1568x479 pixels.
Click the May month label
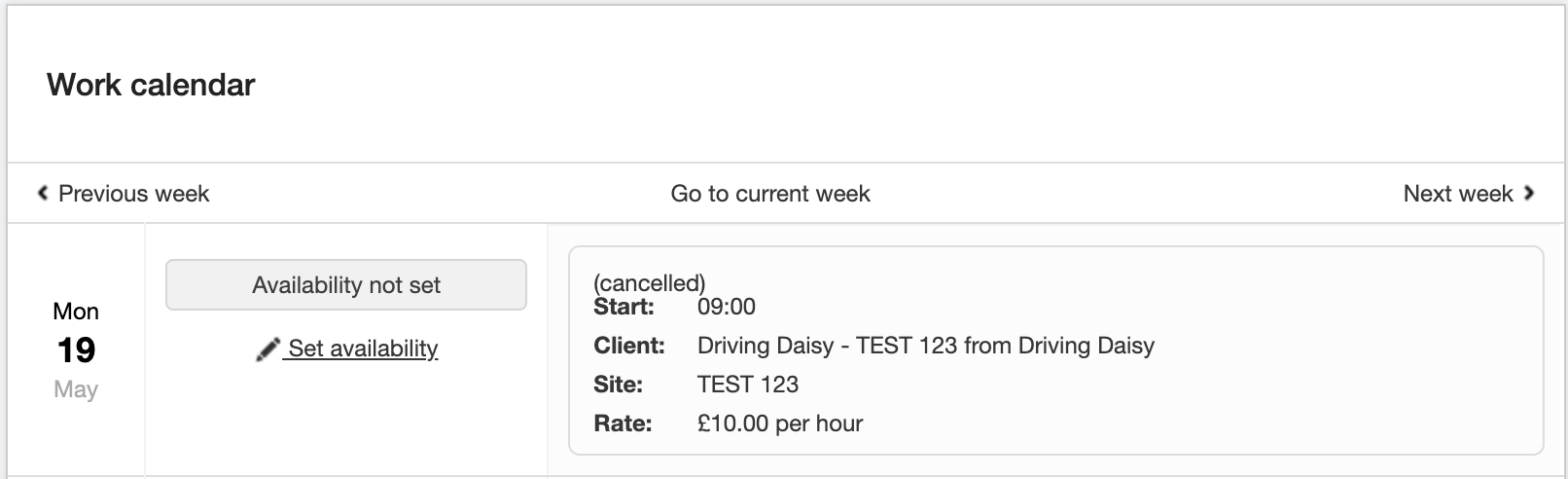76,389
